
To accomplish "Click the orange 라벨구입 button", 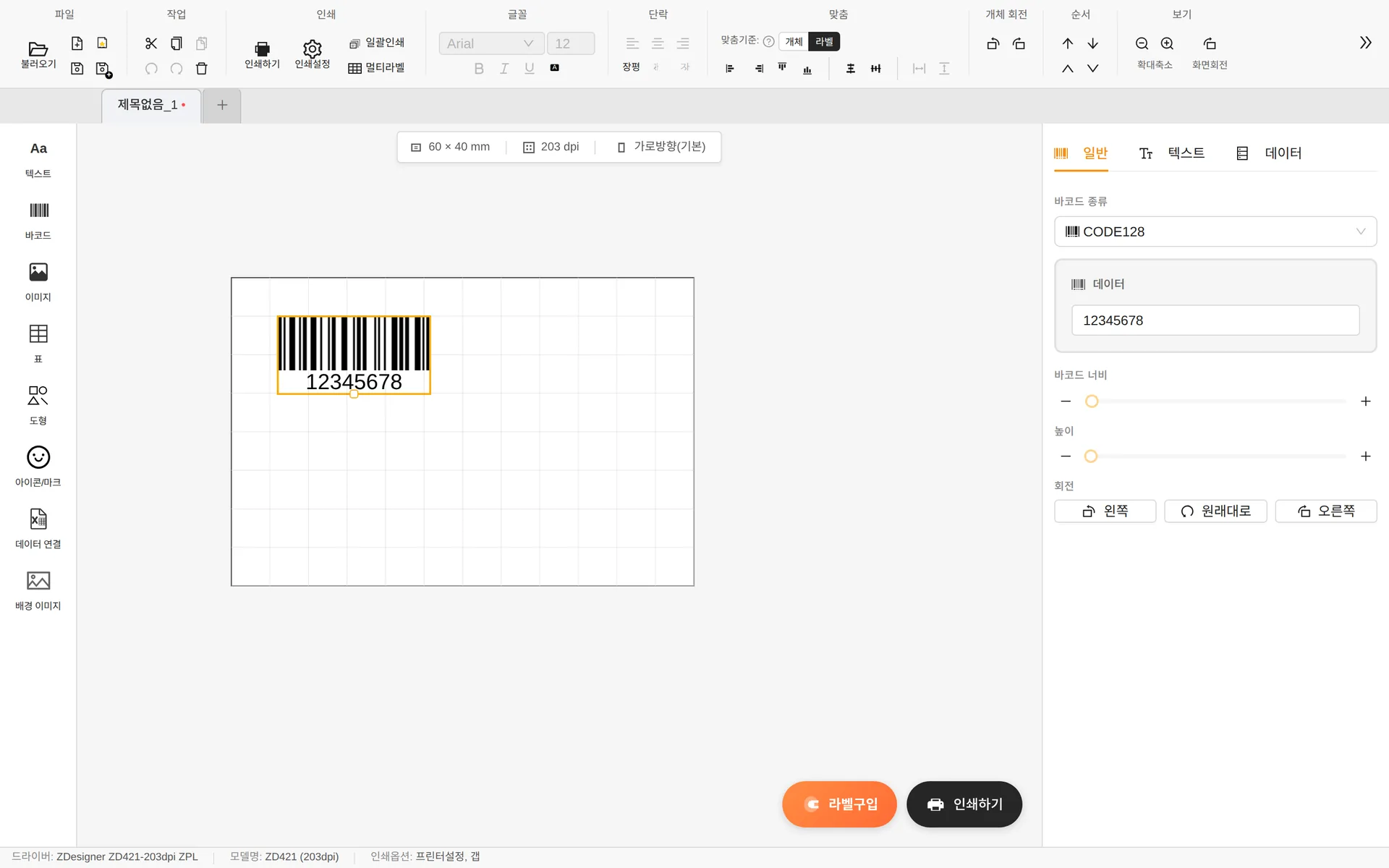I will pyautogui.click(x=839, y=804).
